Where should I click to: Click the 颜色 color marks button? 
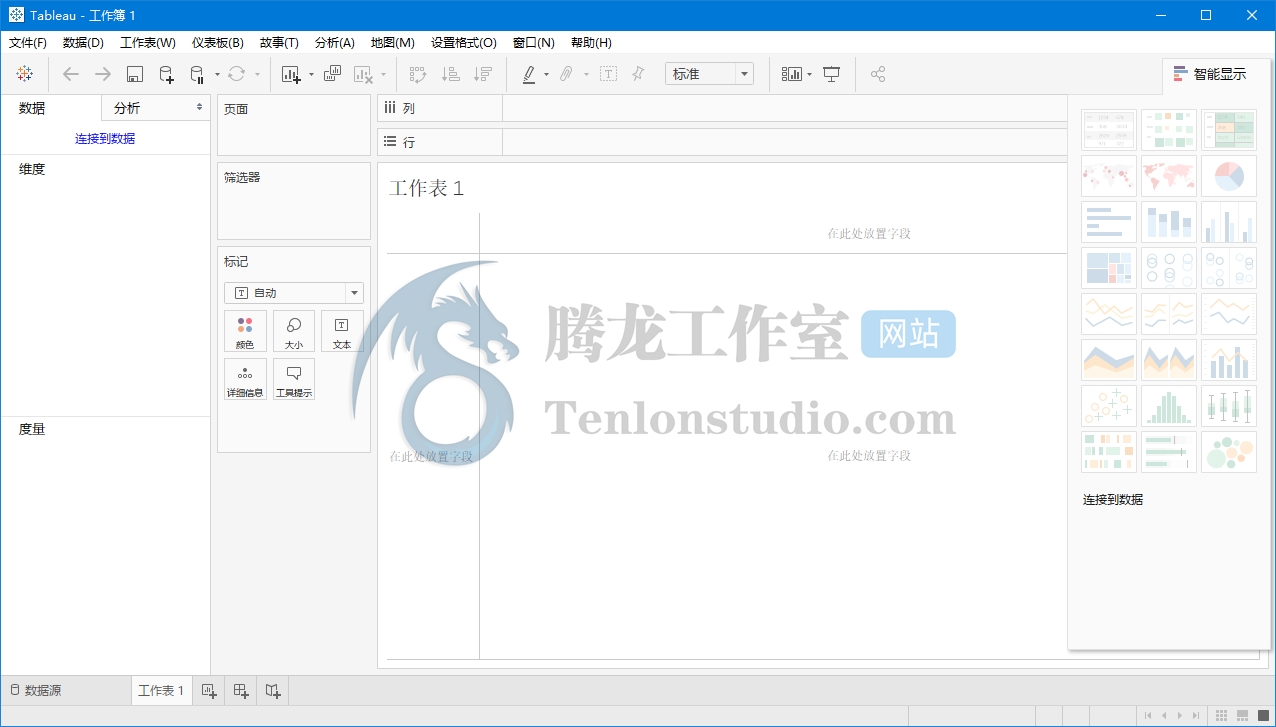tap(245, 331)
